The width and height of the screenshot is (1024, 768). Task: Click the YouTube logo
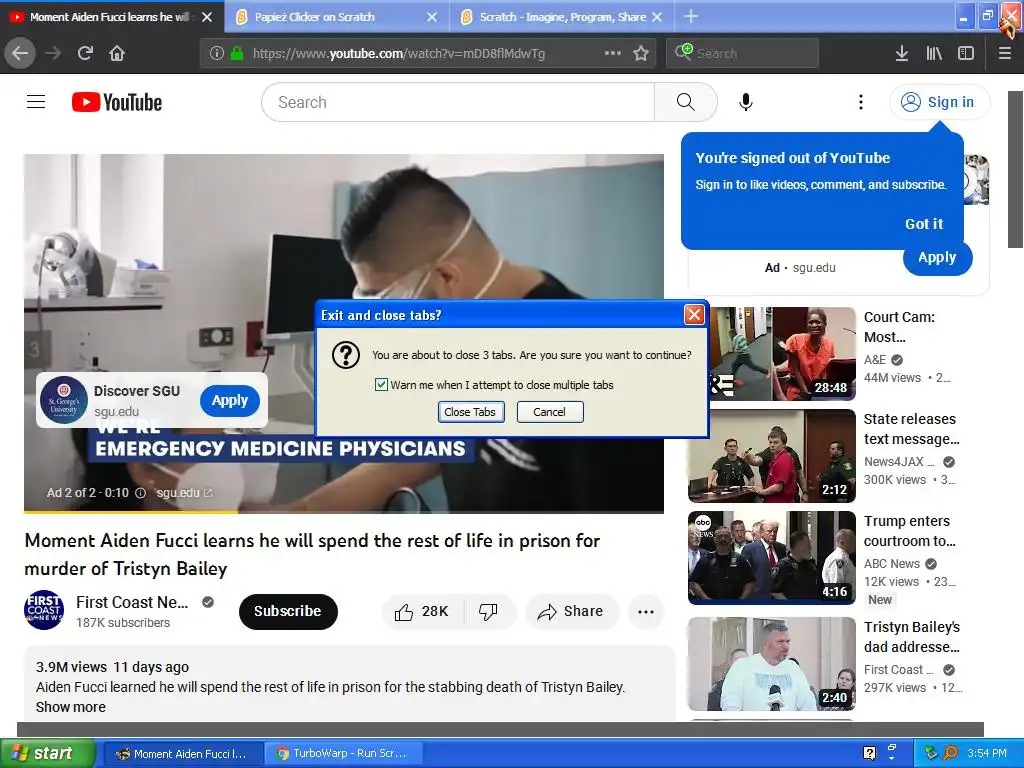click(117, 103)
